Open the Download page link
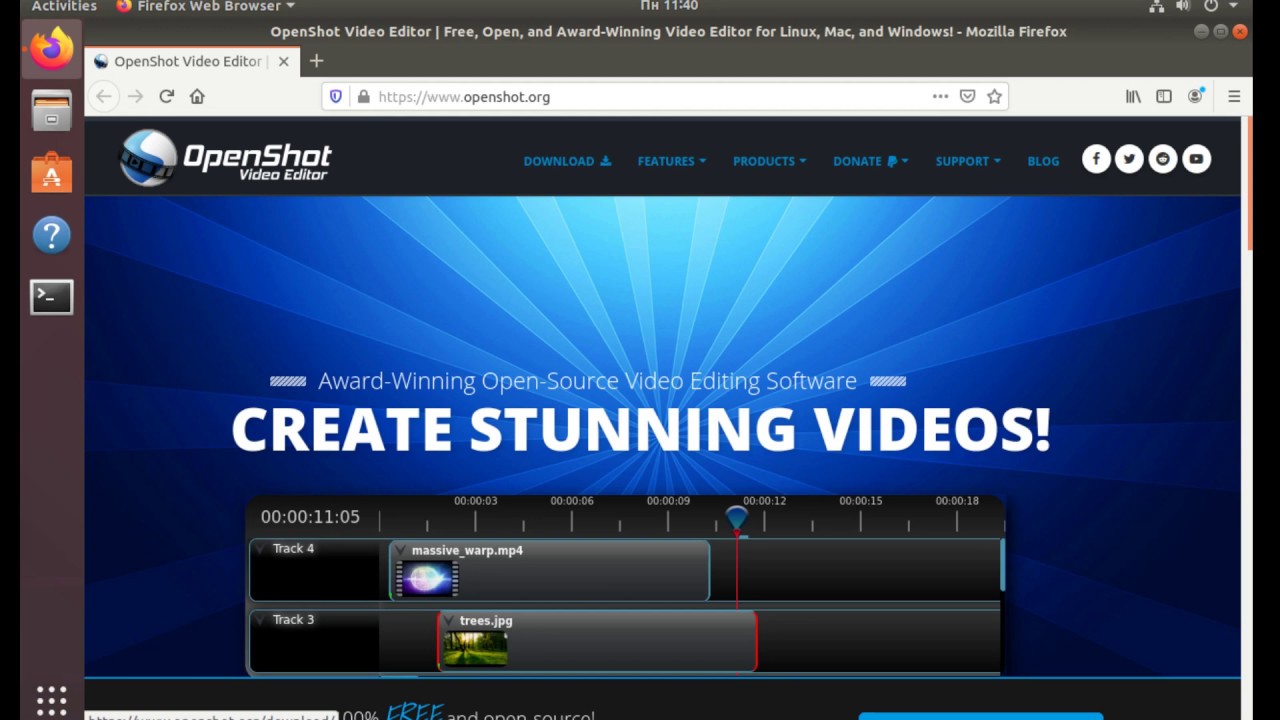This screenshot has height=720, width=1280. 567,161
